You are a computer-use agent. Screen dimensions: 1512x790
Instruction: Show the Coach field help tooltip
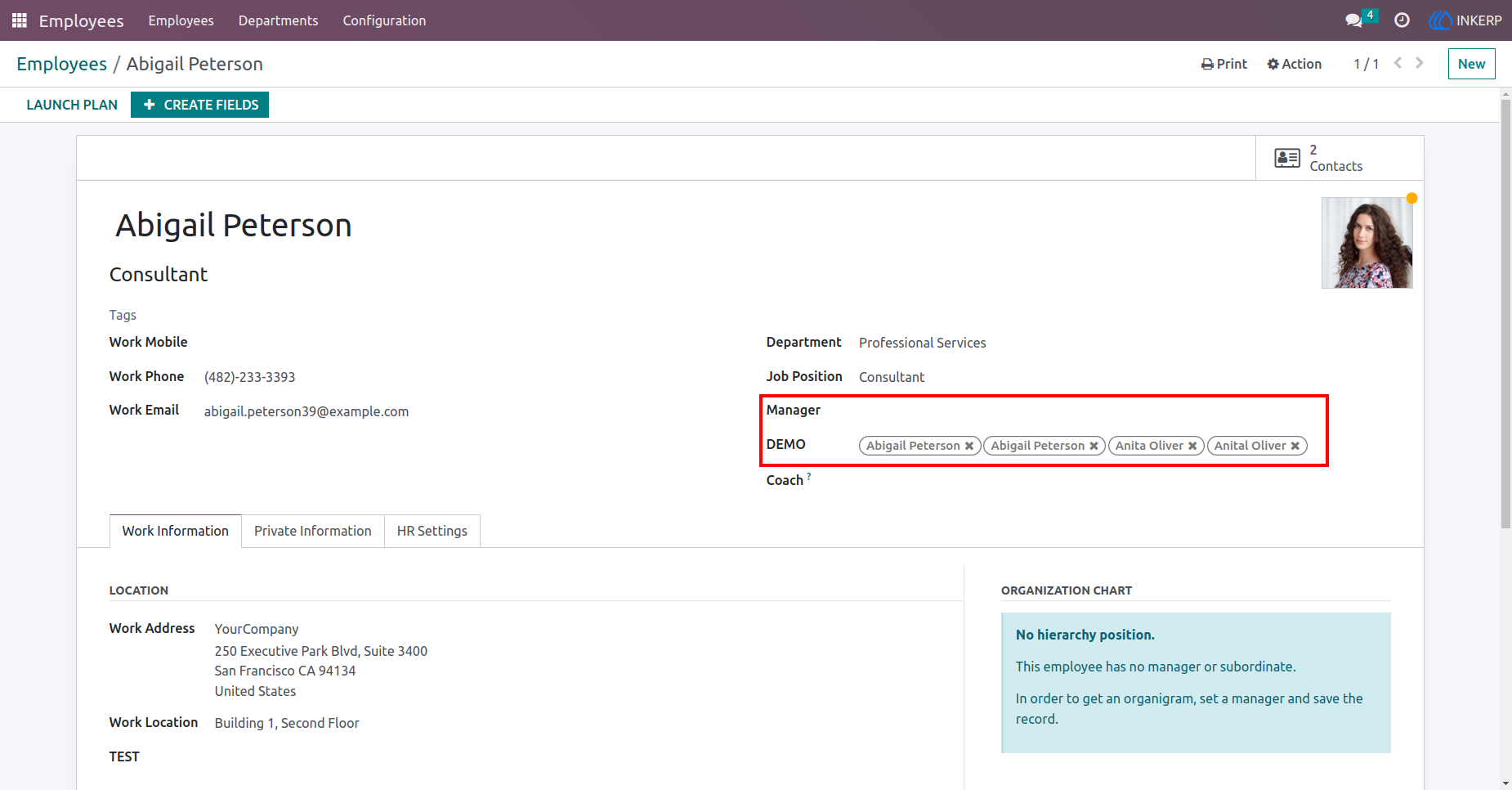(x=809, y=475)
